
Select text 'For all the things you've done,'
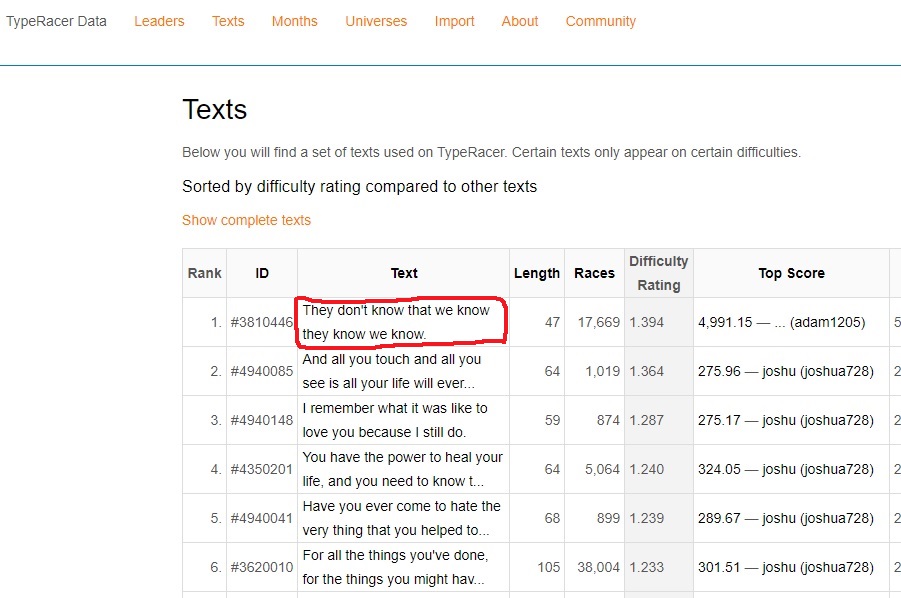click(395, 555)
